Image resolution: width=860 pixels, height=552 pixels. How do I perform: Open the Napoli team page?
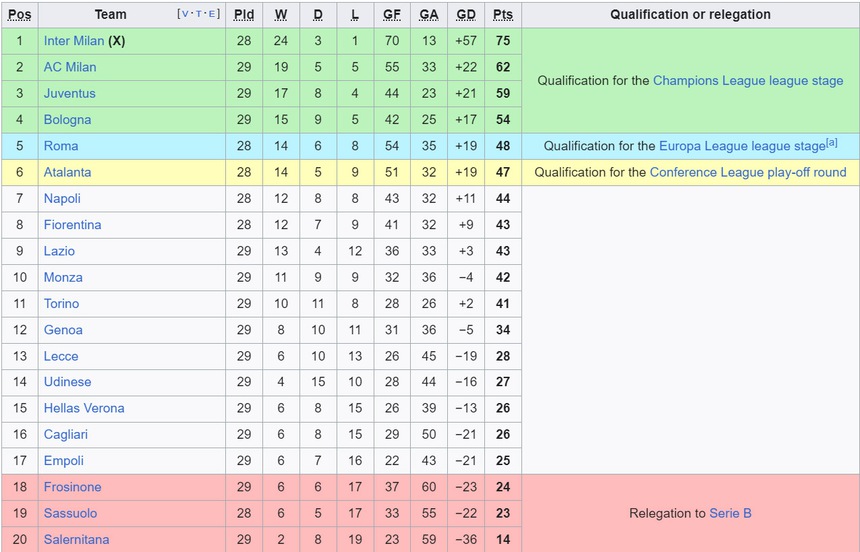pyautogui.click(x=62, y=198)
